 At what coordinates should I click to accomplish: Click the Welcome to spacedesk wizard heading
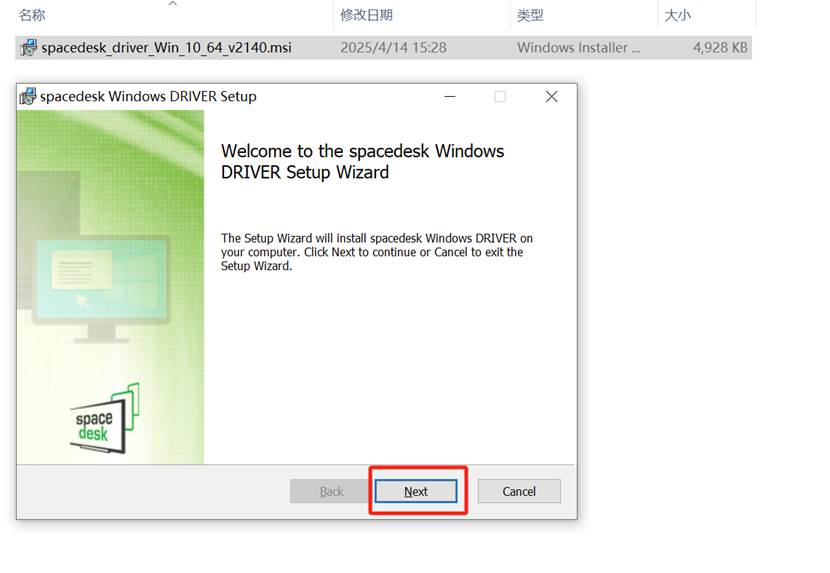coord(363,162)
